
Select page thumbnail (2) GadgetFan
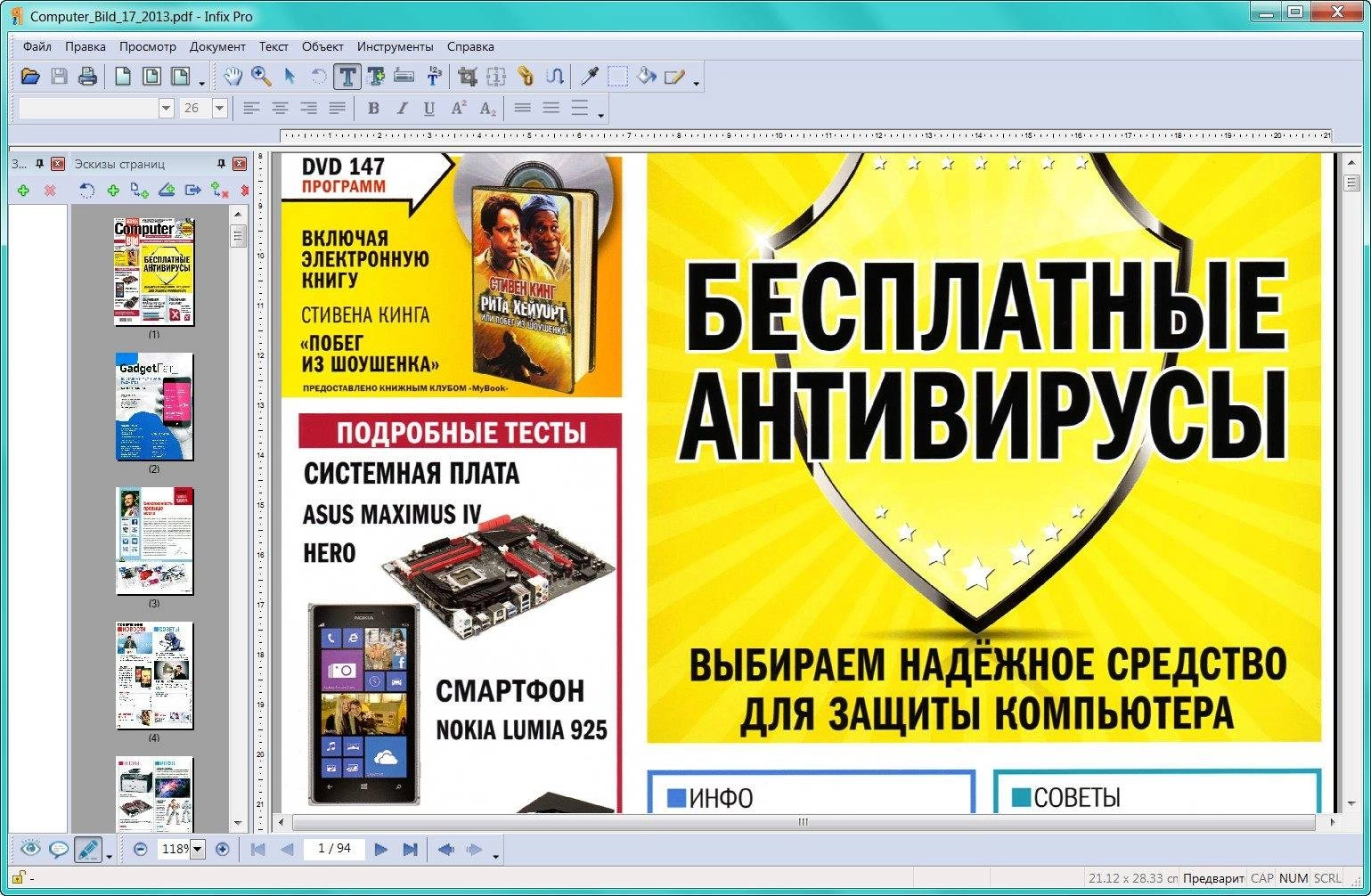[154, 407]
